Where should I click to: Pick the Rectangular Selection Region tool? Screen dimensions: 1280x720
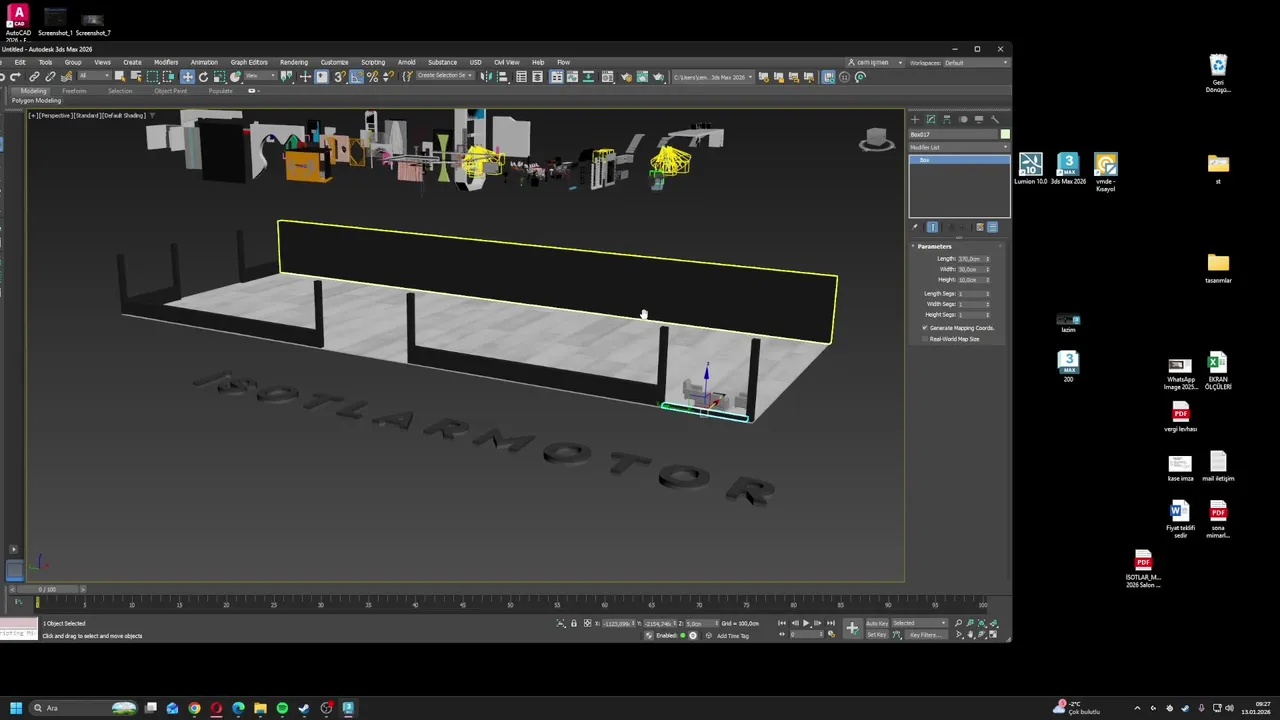[x=152, y=76]
